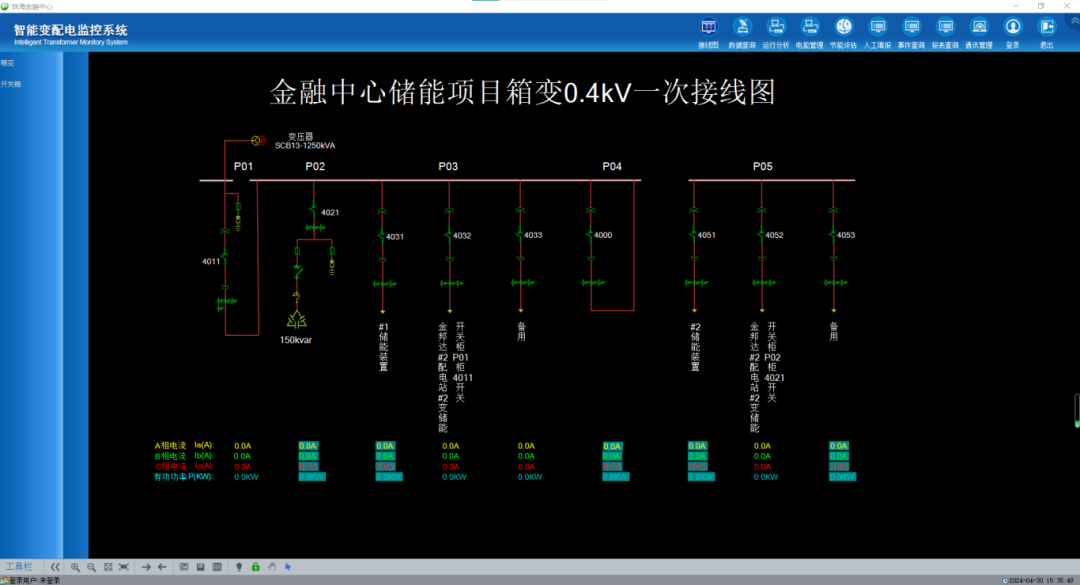Click the 工具栏 label in bottom bar
This screenshot has width=1080, height=585.
pyautogui.click(x=19, y=567)
